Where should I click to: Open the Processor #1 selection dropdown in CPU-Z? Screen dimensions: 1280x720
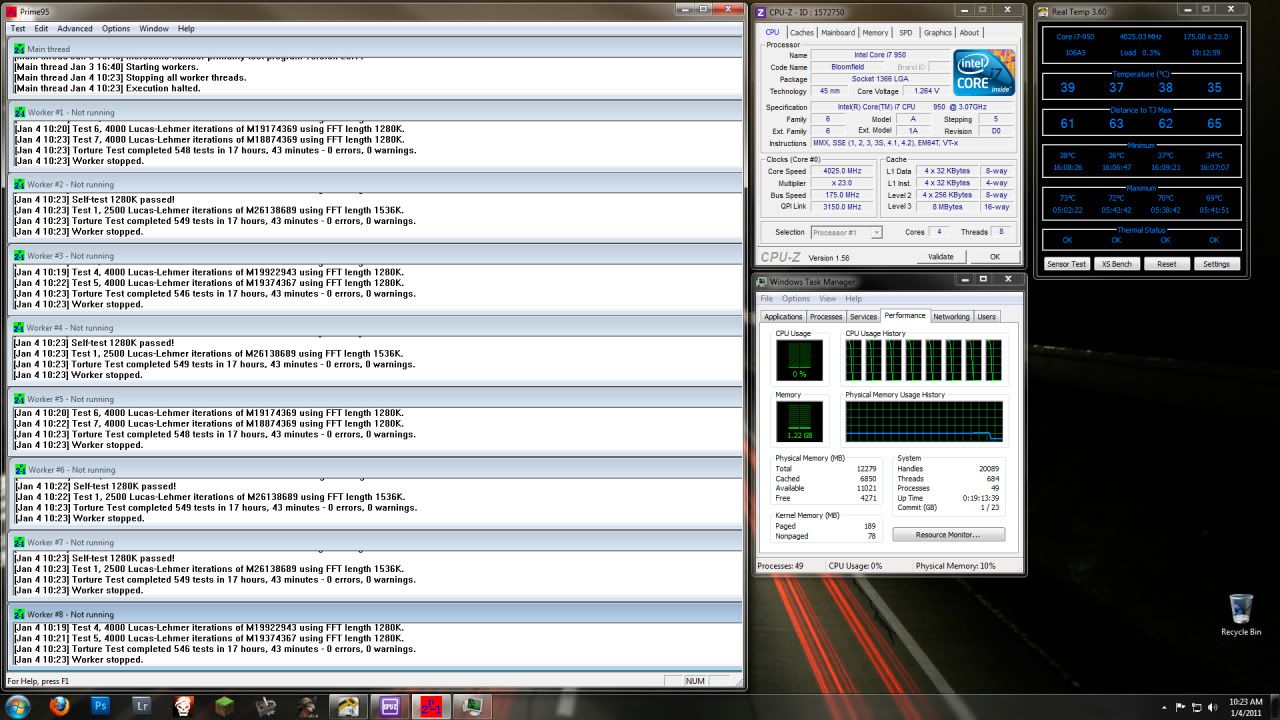pos(847,232)
